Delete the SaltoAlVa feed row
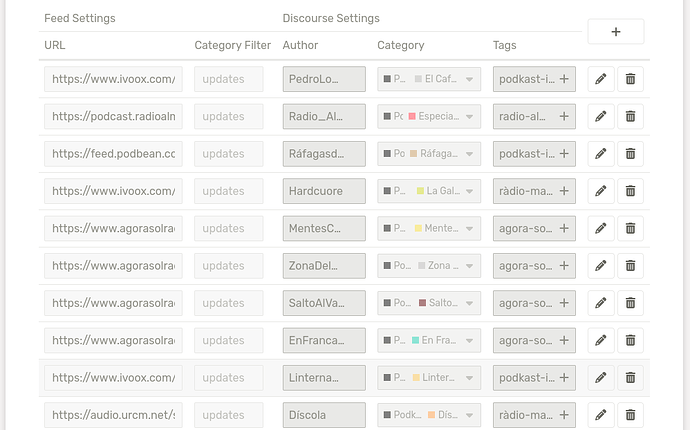The height and width of the screenshot is (430, 690). [631, 303]
